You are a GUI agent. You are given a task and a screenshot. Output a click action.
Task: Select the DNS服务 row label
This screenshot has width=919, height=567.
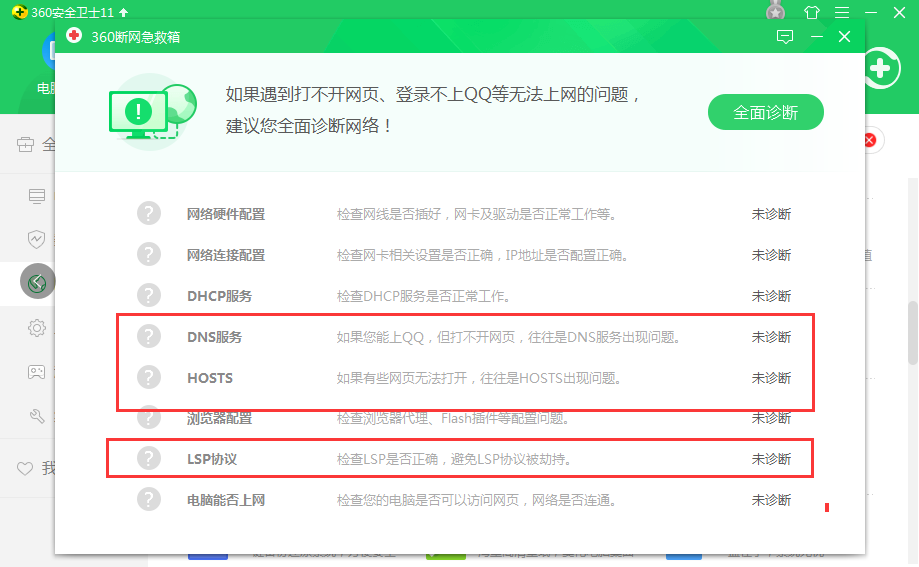pos(215,337)
